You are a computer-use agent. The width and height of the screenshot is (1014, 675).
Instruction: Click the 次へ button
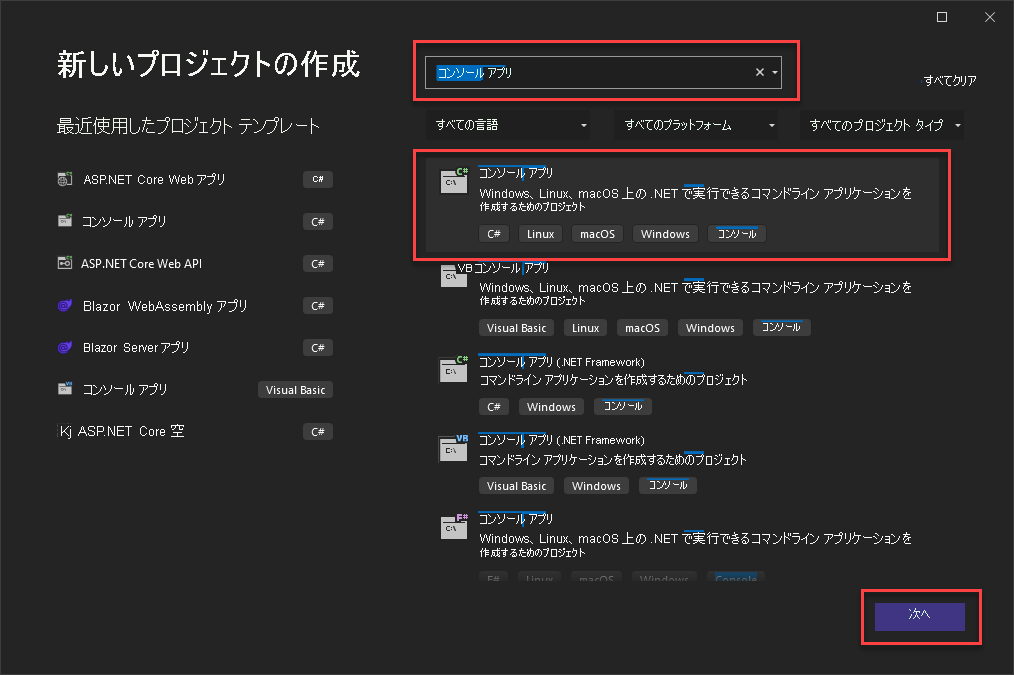pyautogui.click(x=919, y=617)
